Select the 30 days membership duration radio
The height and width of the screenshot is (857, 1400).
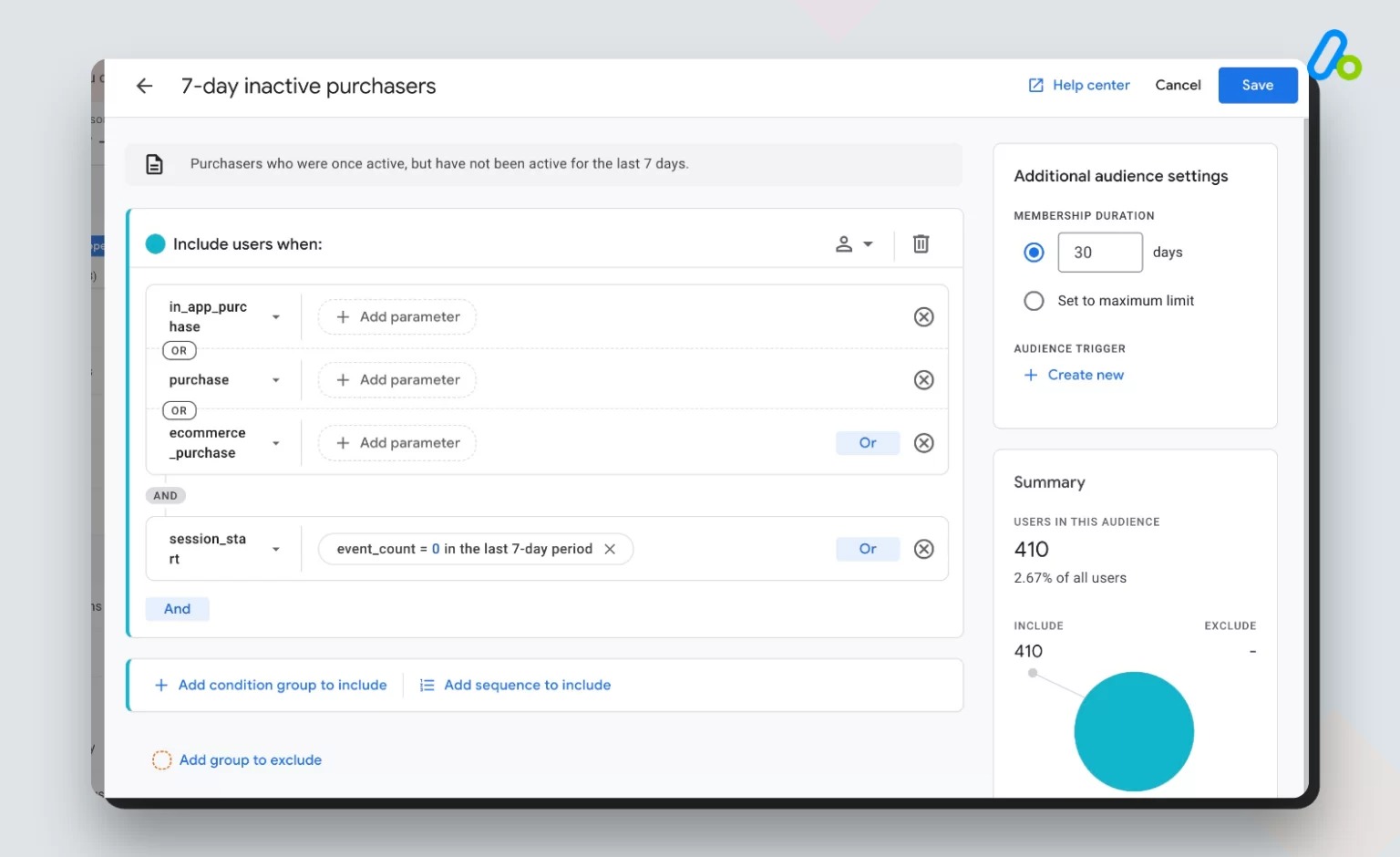1034,253
